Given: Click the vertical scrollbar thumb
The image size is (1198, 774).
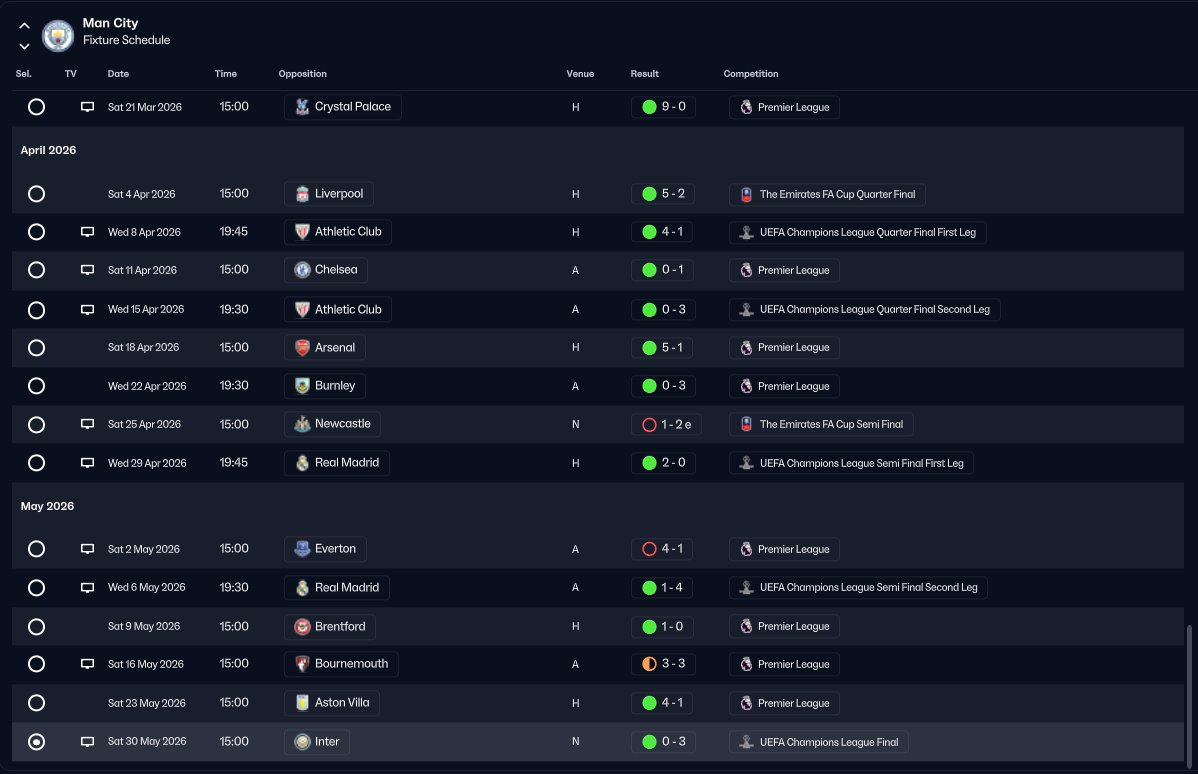Looking at the screenshot, I should click(x=1188, y=692).
